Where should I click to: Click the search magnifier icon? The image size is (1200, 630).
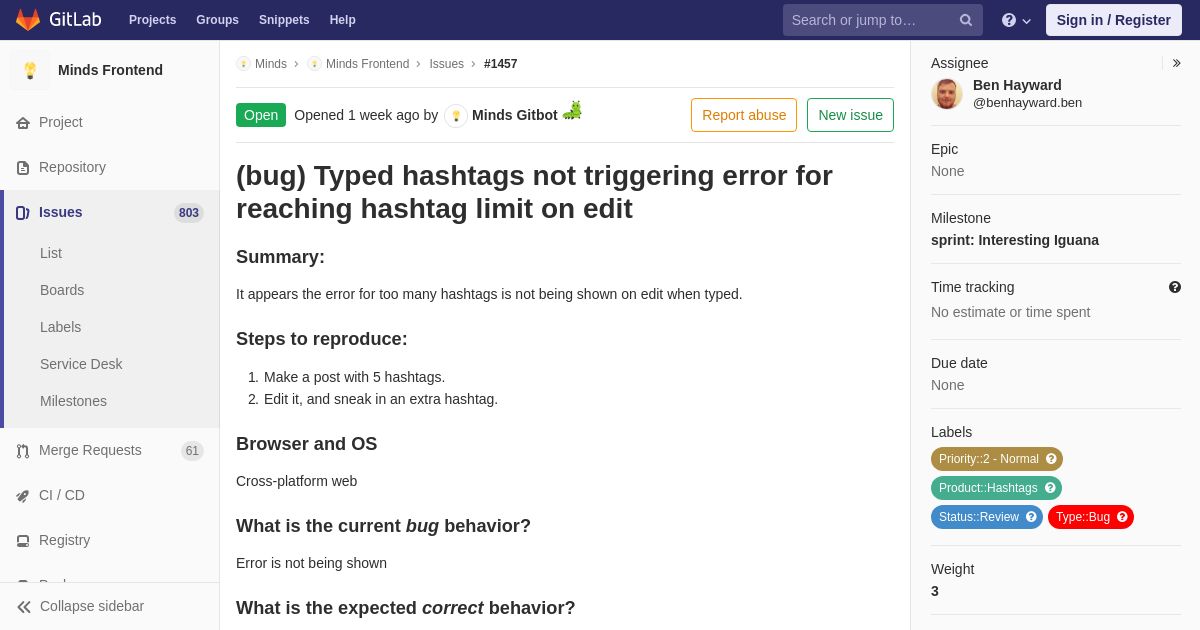click(966, 20)
